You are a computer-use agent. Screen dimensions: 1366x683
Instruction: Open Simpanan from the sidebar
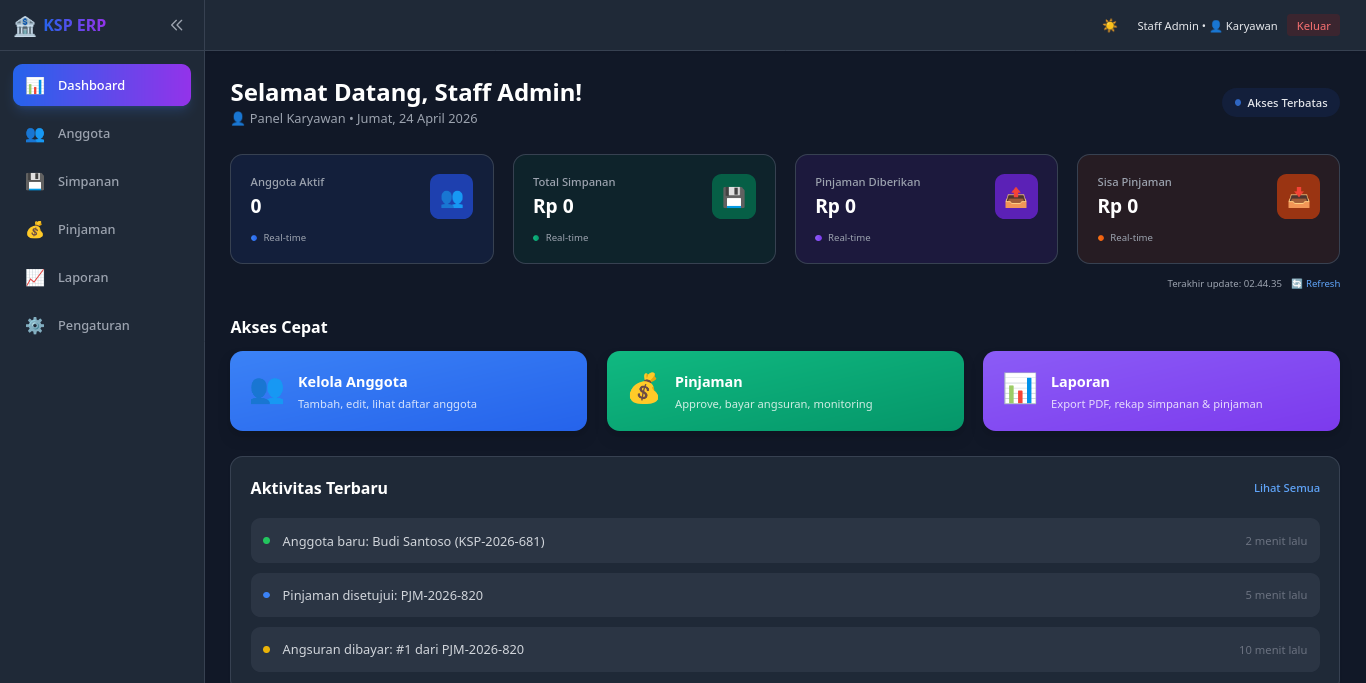point(102,181)
